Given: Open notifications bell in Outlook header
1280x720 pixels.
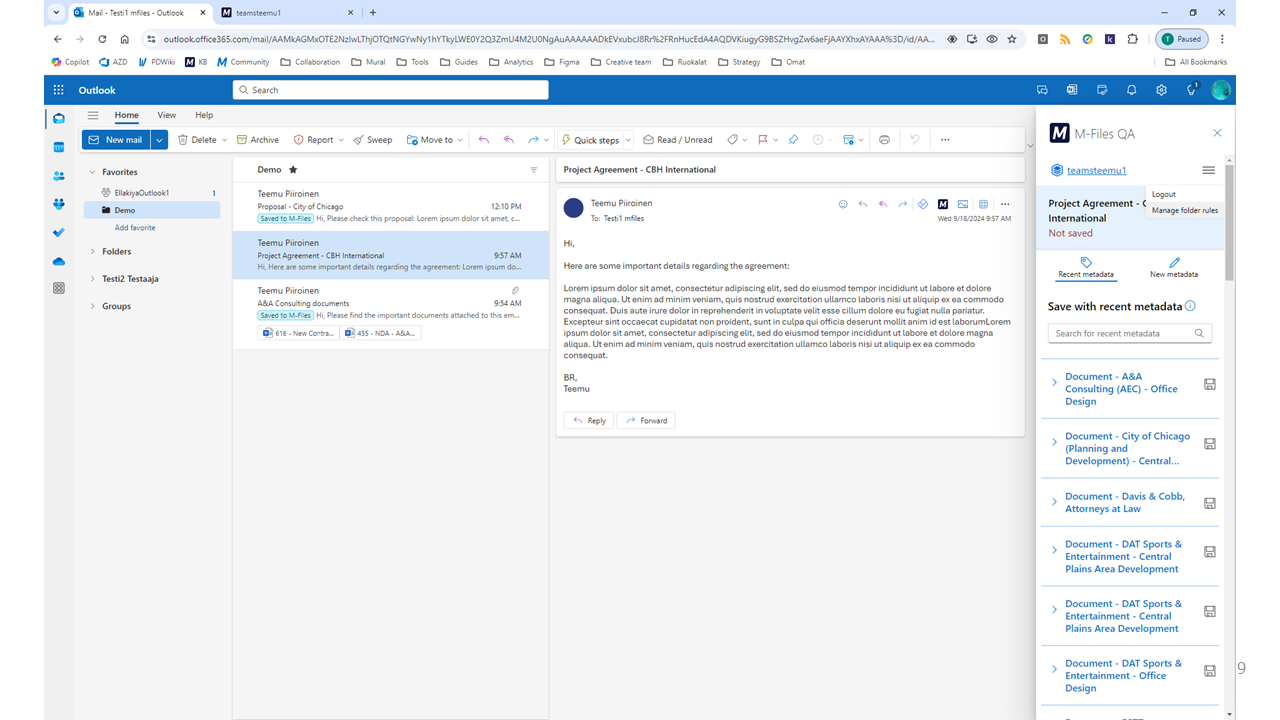Looking at the screenshot, I should [1132, 90].
